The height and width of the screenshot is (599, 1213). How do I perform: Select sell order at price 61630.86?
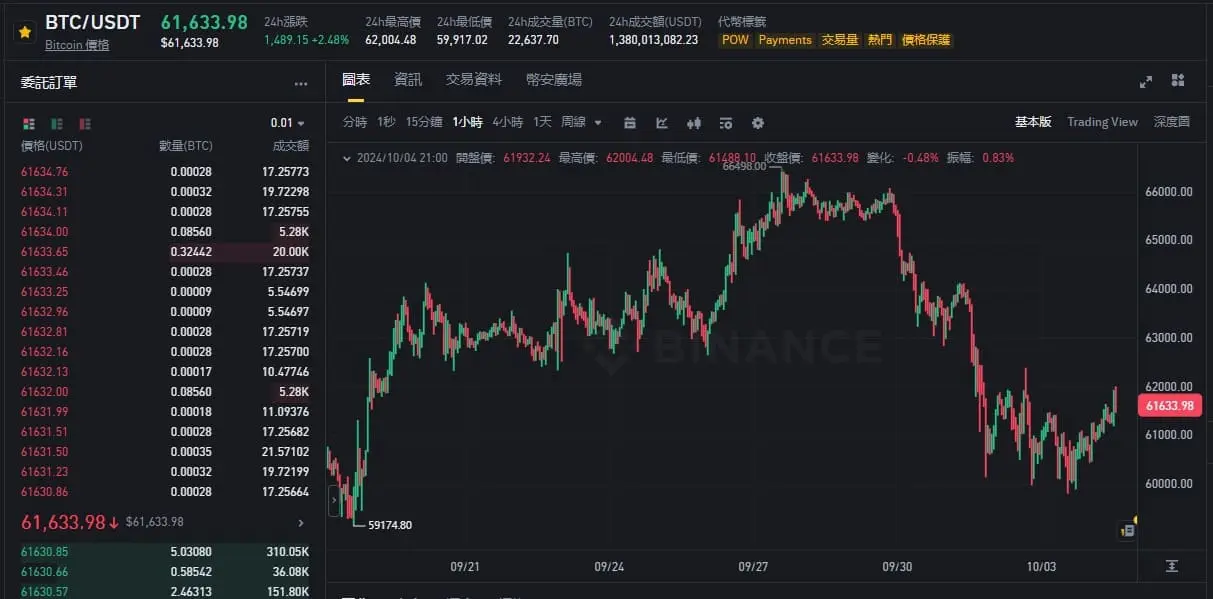(x=165, y=492)
